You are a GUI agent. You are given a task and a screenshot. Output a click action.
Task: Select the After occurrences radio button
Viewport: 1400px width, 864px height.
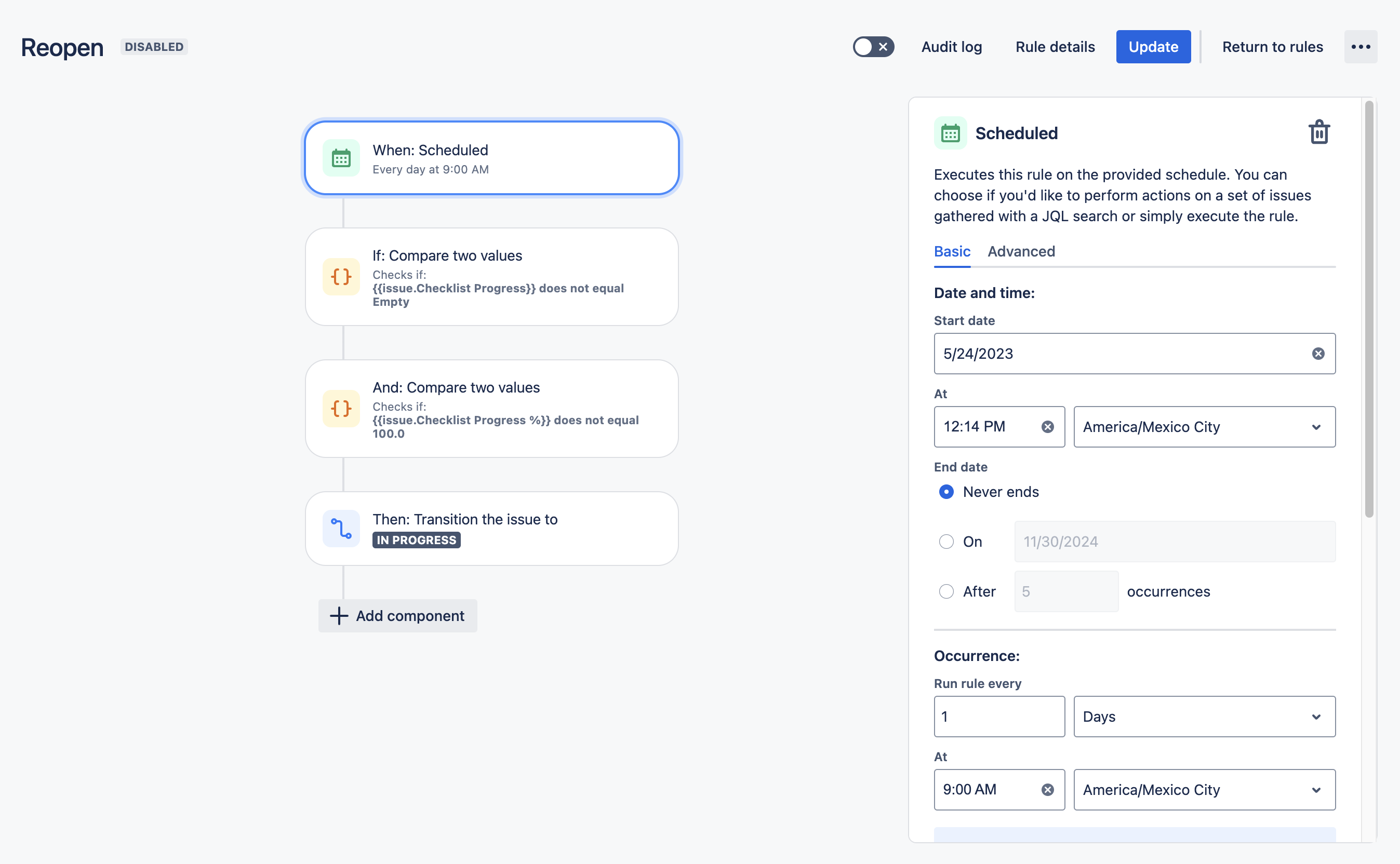[946, 591]
